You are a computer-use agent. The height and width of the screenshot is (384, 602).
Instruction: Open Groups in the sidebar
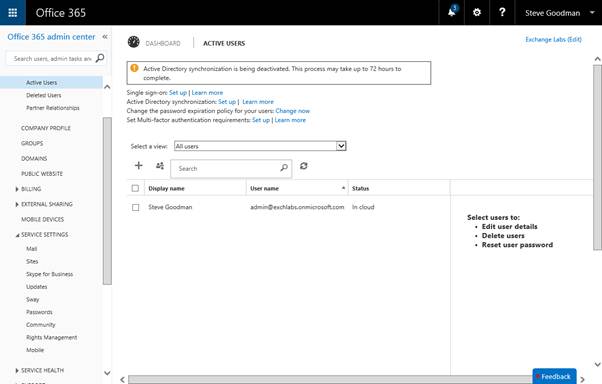[32, 143]
